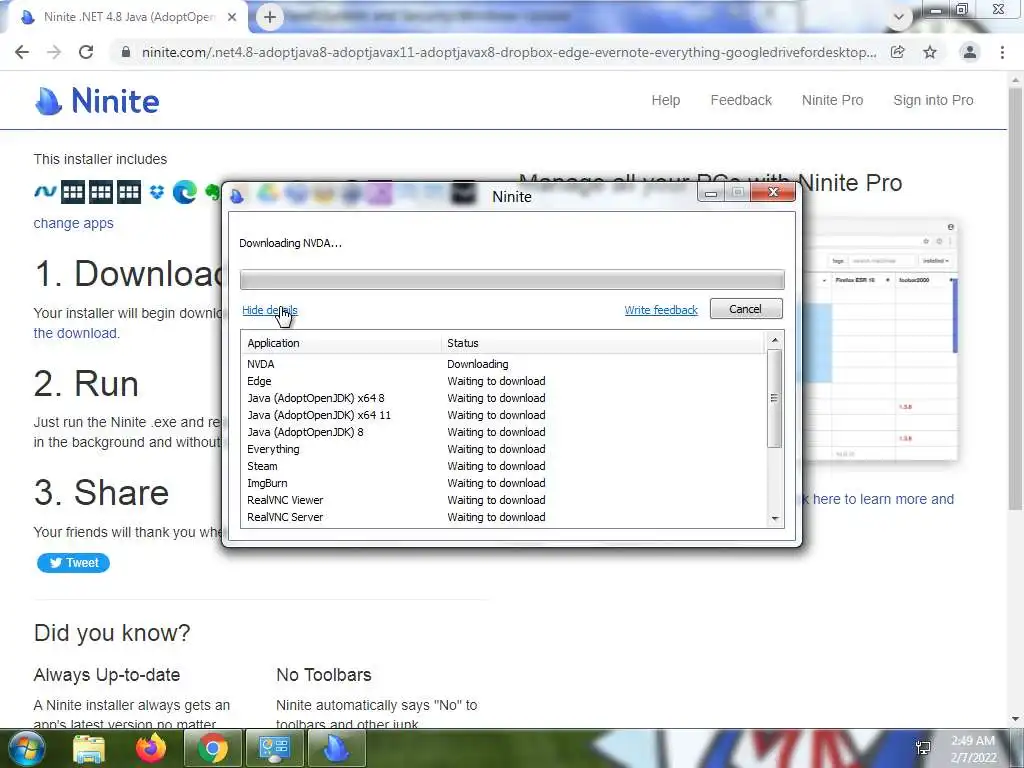Open the Windows Start menu
This screenshot has height=768, width=1024.
(25, 748)
